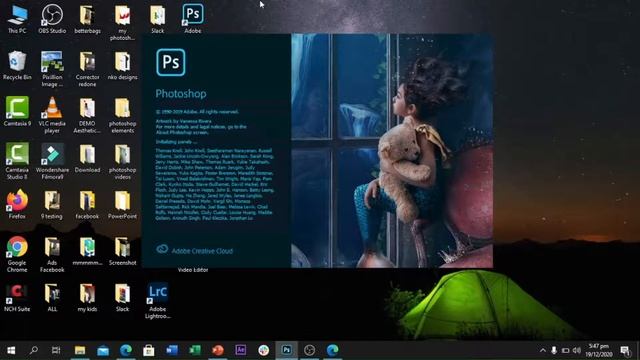Image resolution: width=640 pixels, height=360 pixels.
Task: Select the Slack folder beside the Adobe shortcut
Action: pos(158,18)
